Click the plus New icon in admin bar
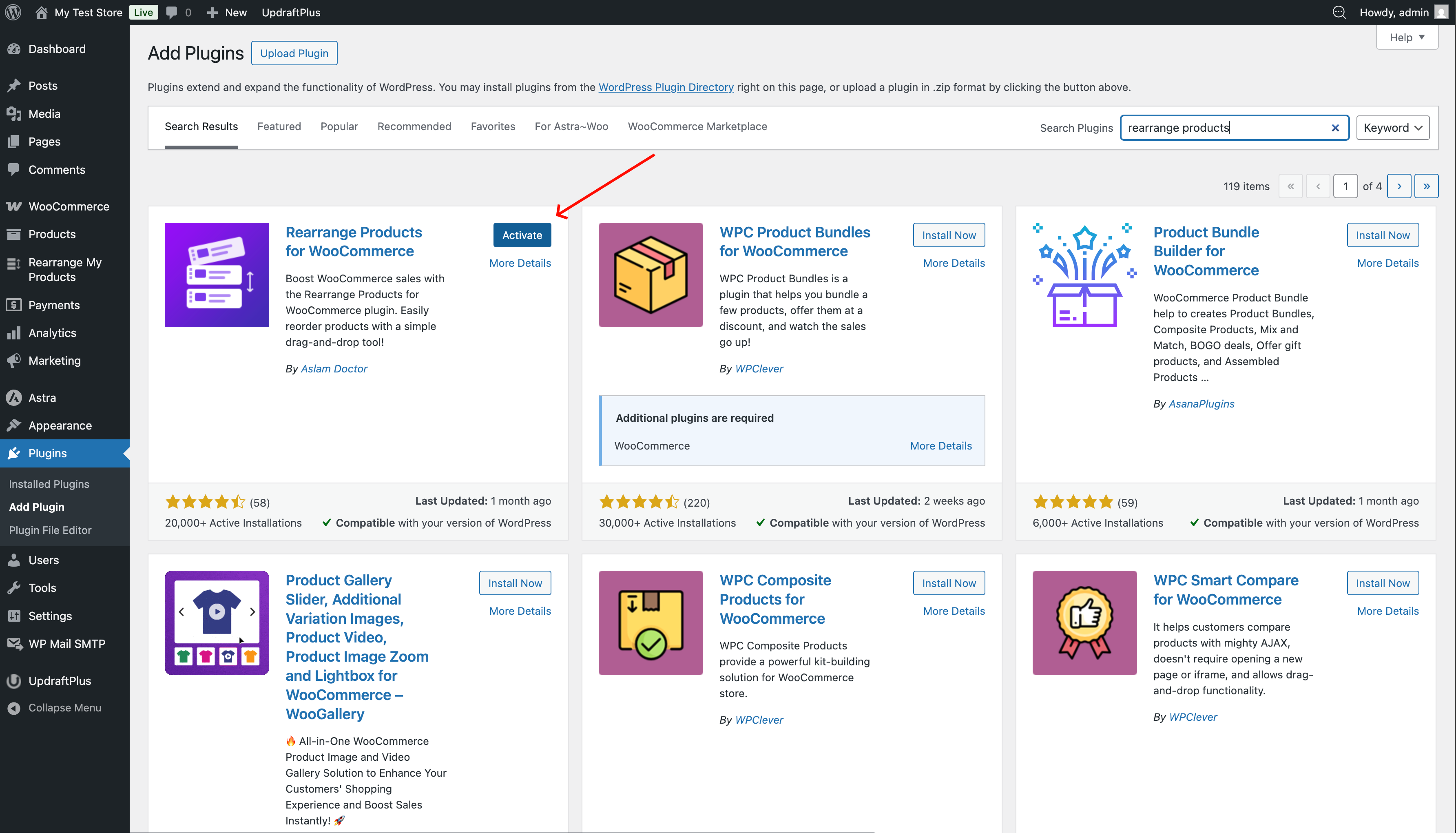 [x=212, y=12]
